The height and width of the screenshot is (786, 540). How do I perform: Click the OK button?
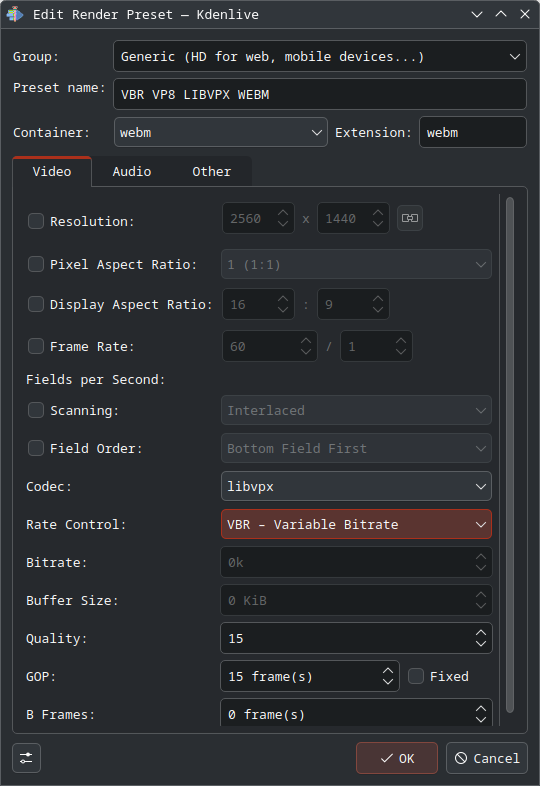click(397, 758)
